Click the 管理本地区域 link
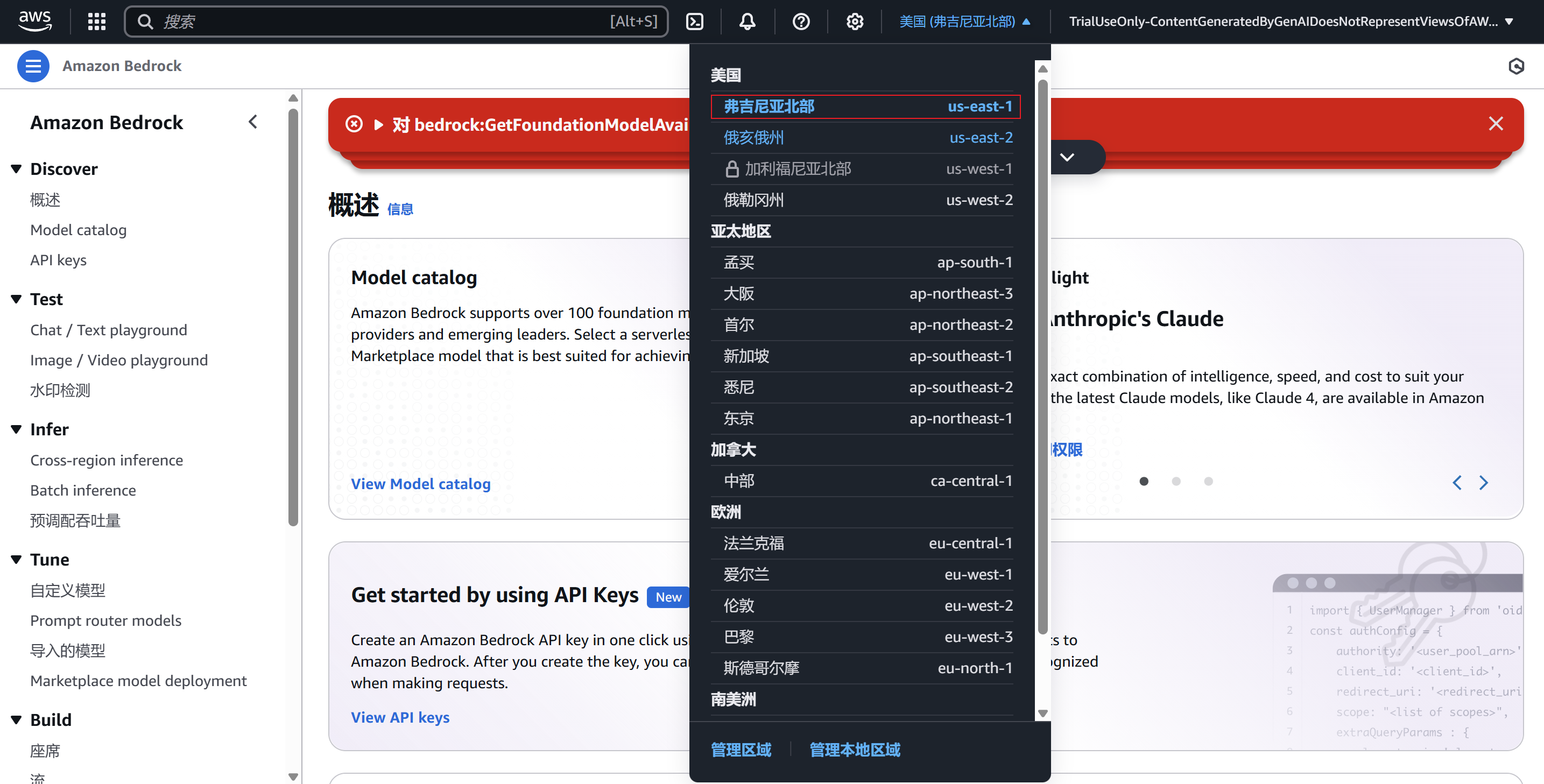Screen dimensions: 1544x784 (x=855, y=750)
